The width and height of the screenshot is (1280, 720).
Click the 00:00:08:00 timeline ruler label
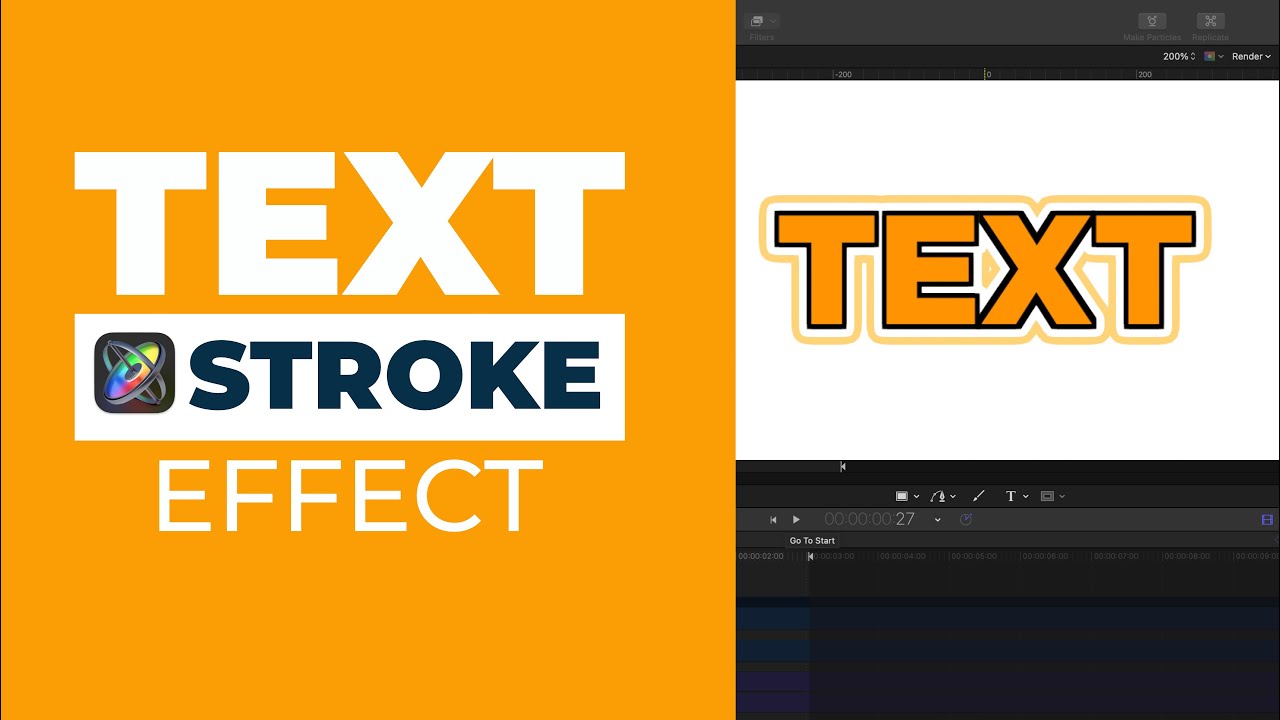[x=1186, y=556]
